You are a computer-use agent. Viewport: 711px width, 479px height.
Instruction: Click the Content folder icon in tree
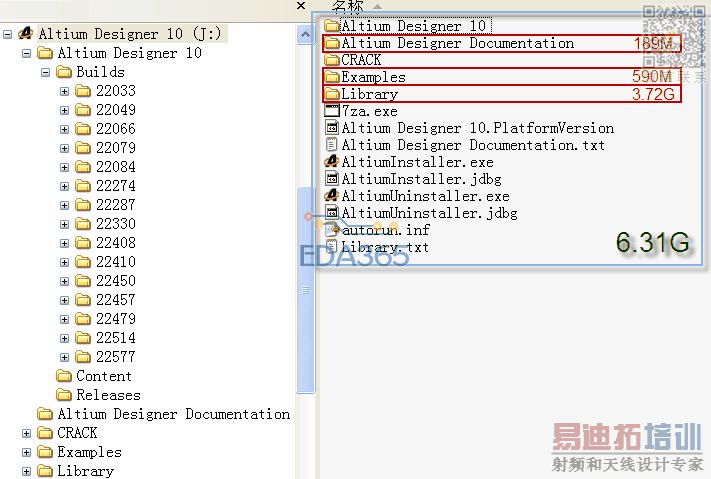point(64,376)
